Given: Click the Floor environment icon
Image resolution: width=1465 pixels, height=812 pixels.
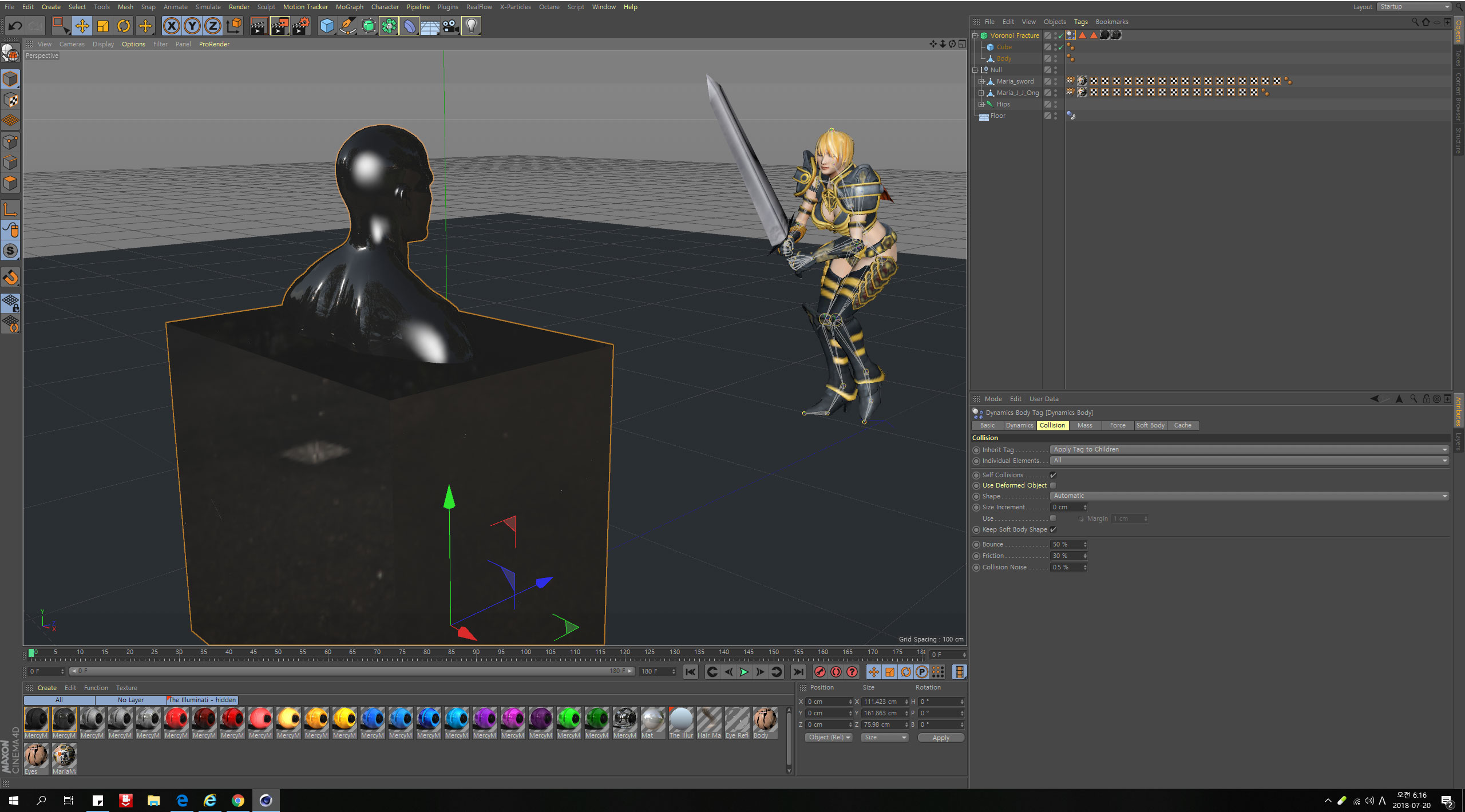Looking at the screenshot, I should point(430,26).
